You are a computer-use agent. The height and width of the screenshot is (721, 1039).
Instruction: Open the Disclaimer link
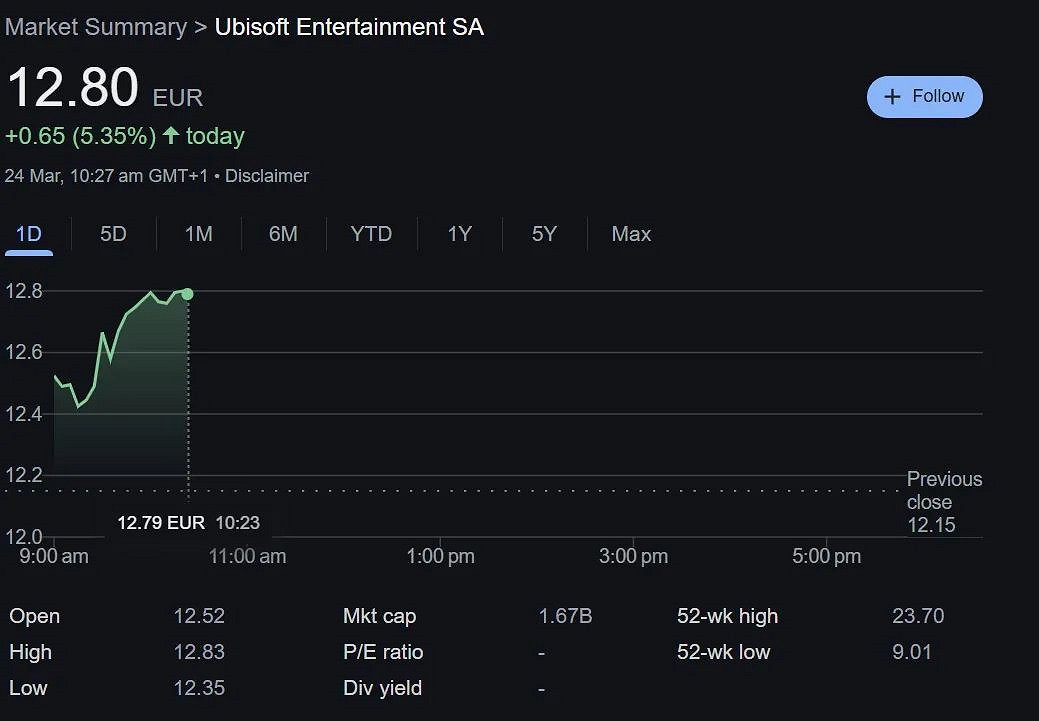[x=267, y=176]
